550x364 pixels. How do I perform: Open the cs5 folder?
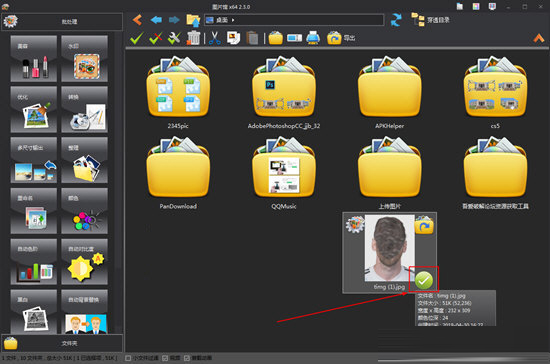[x=495, y=87]
